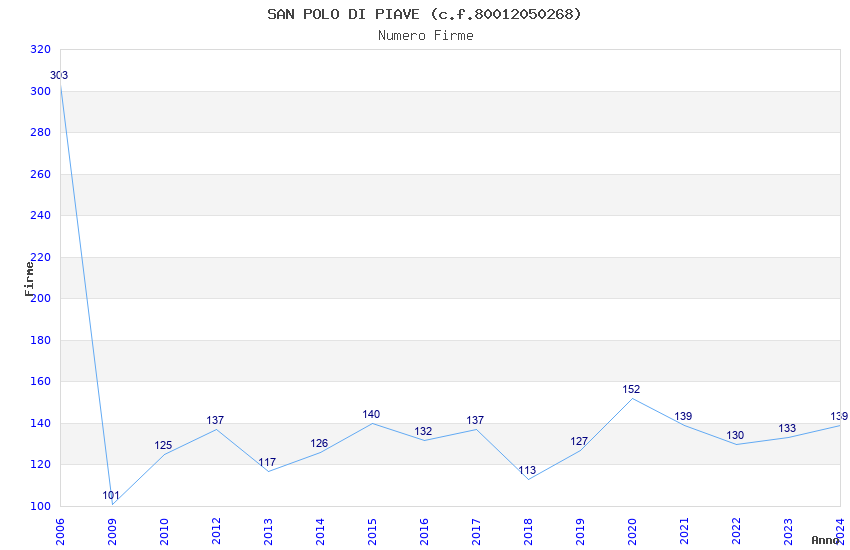
Task: Click the data label 132
Action: click(423, 431)
